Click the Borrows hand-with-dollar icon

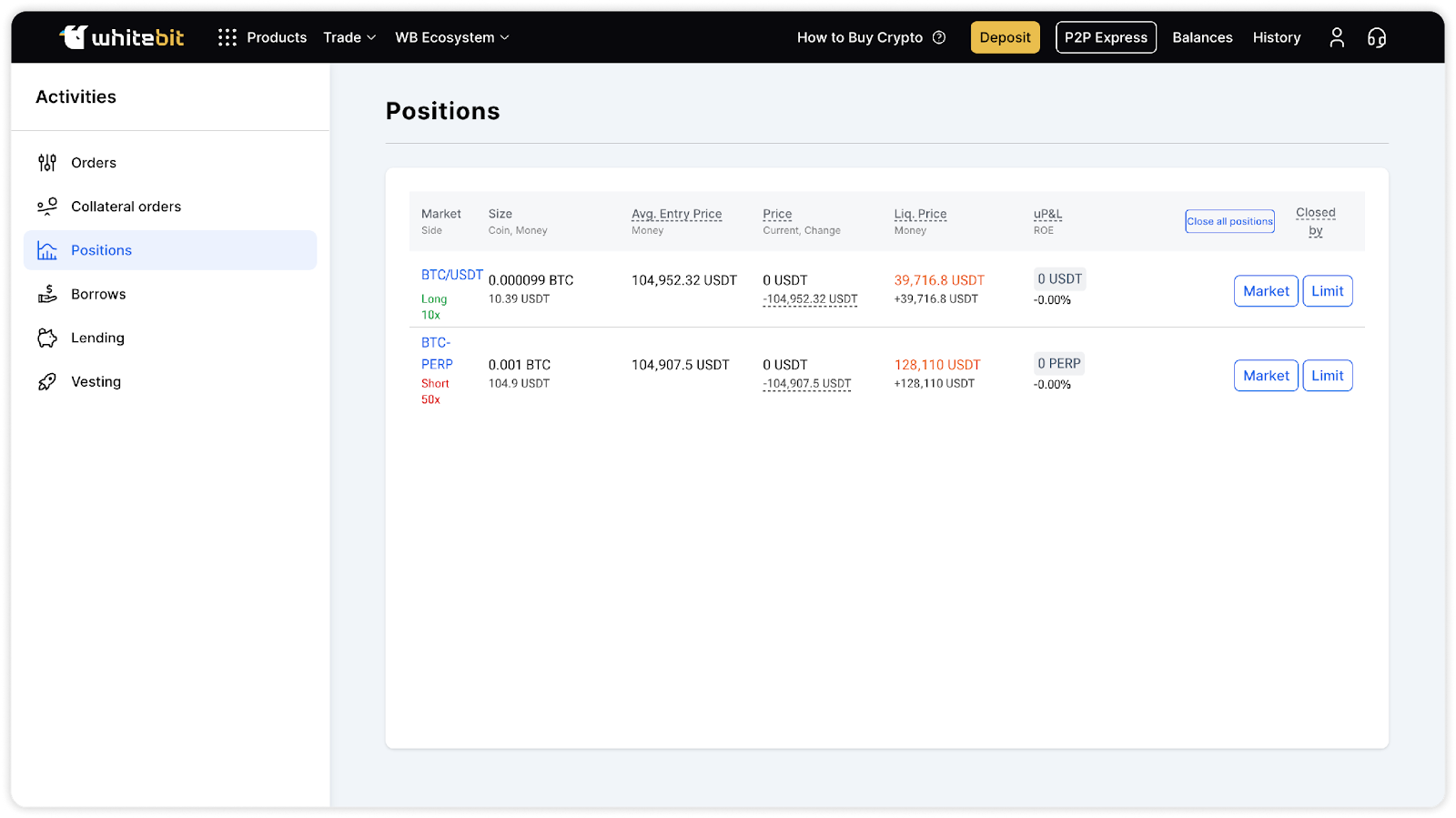[47, 294]
